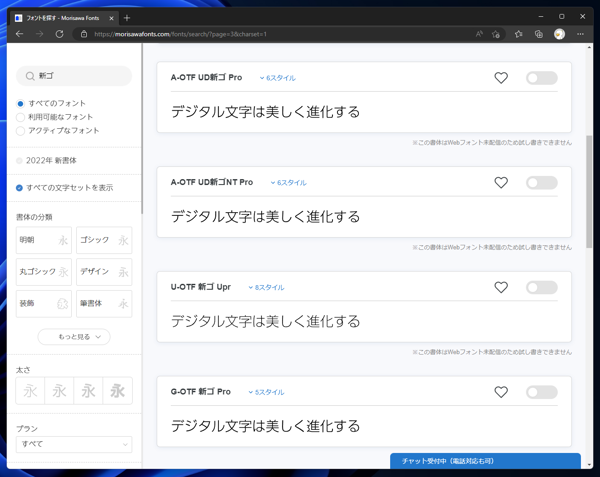Open browser Collections
600x477 pixels.
coord(539,34)
